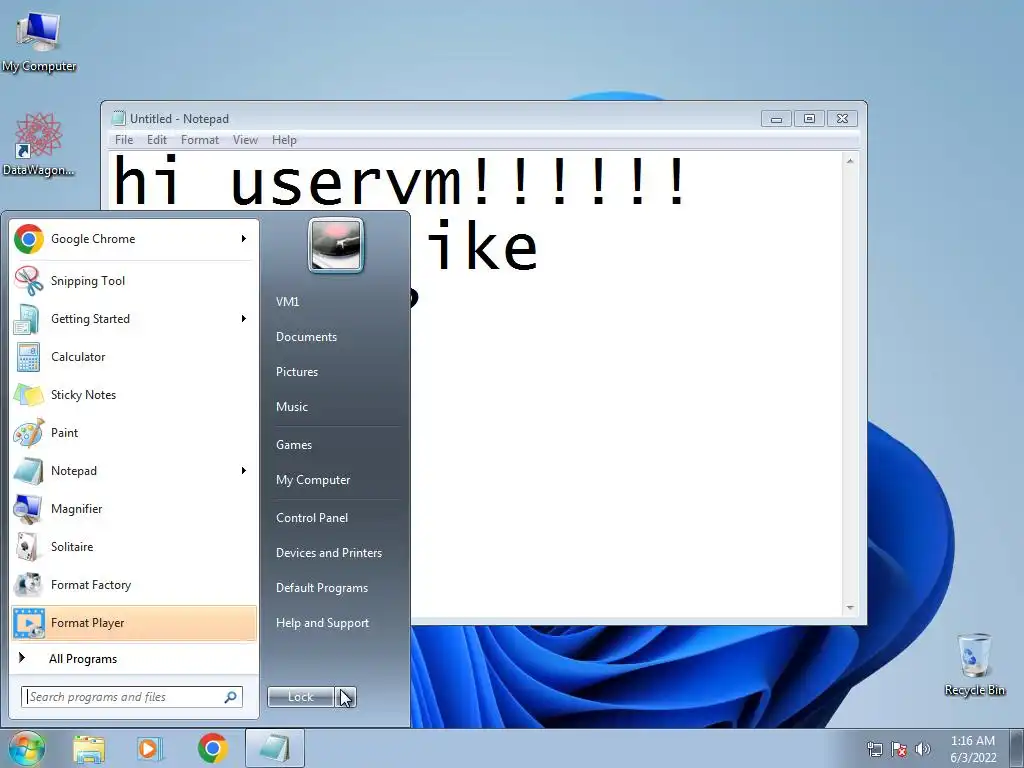The width and height of the screenshot is (1024, 768).
Task: Open Music from Start menu
Action: click(292, 407)
